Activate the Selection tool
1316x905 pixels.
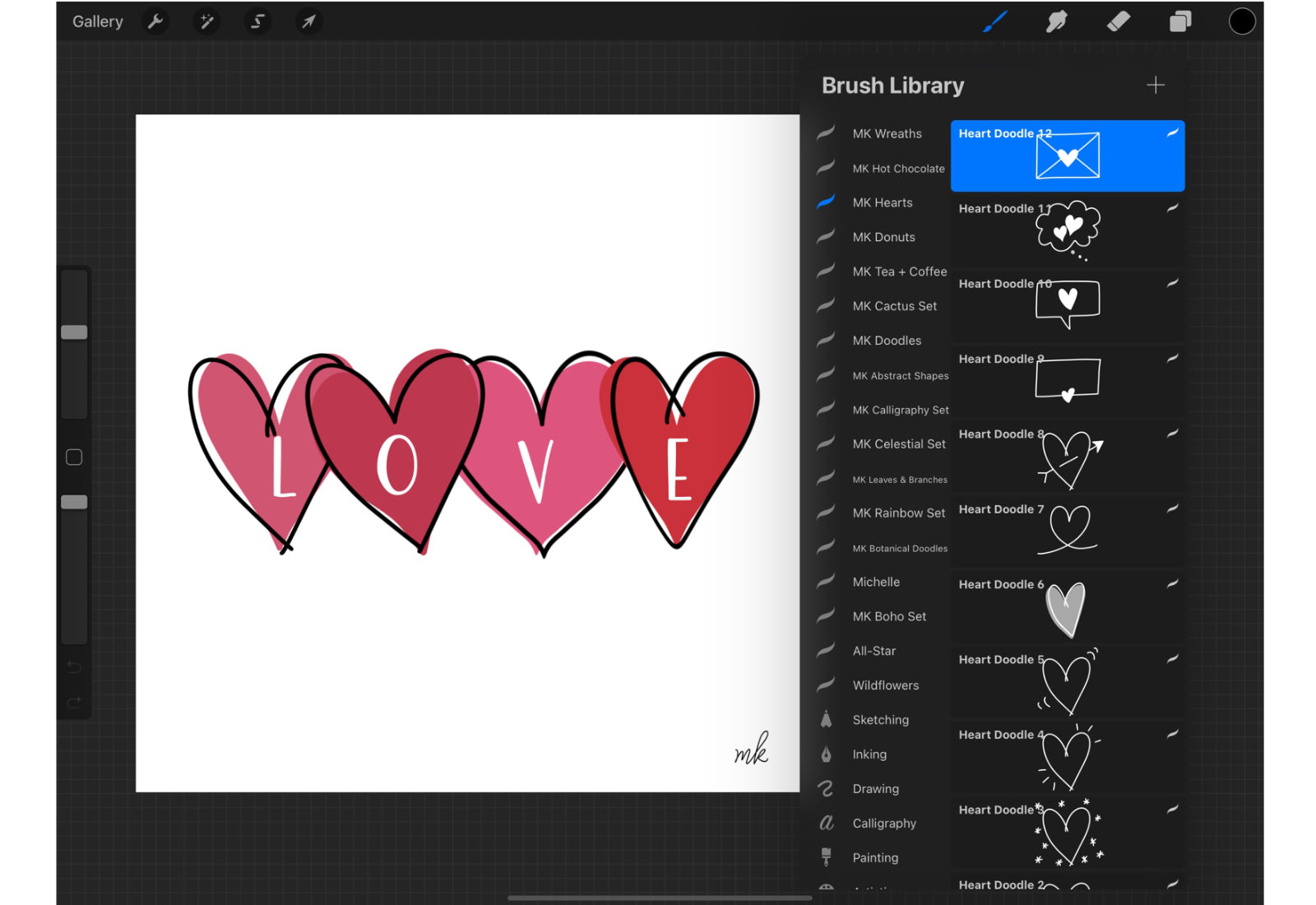click(x=257, y=21)
